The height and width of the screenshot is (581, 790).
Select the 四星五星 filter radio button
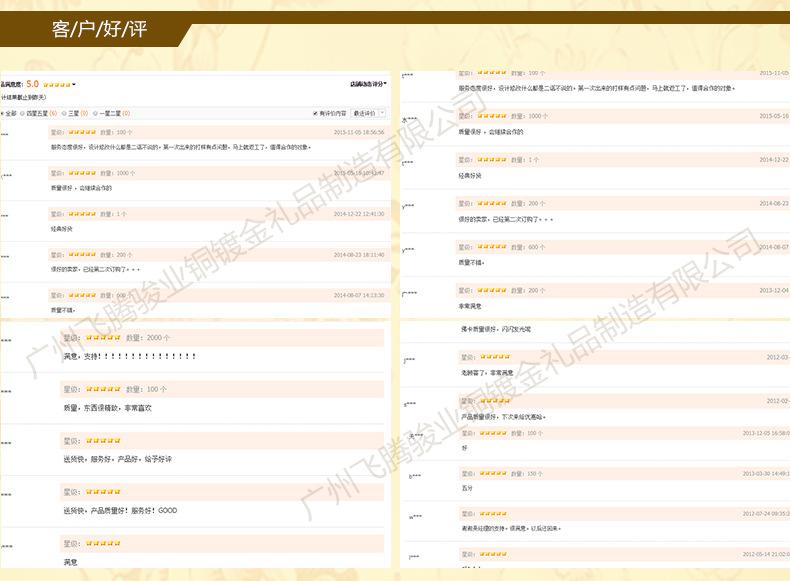pyautogui.click(x=22, y=113)
